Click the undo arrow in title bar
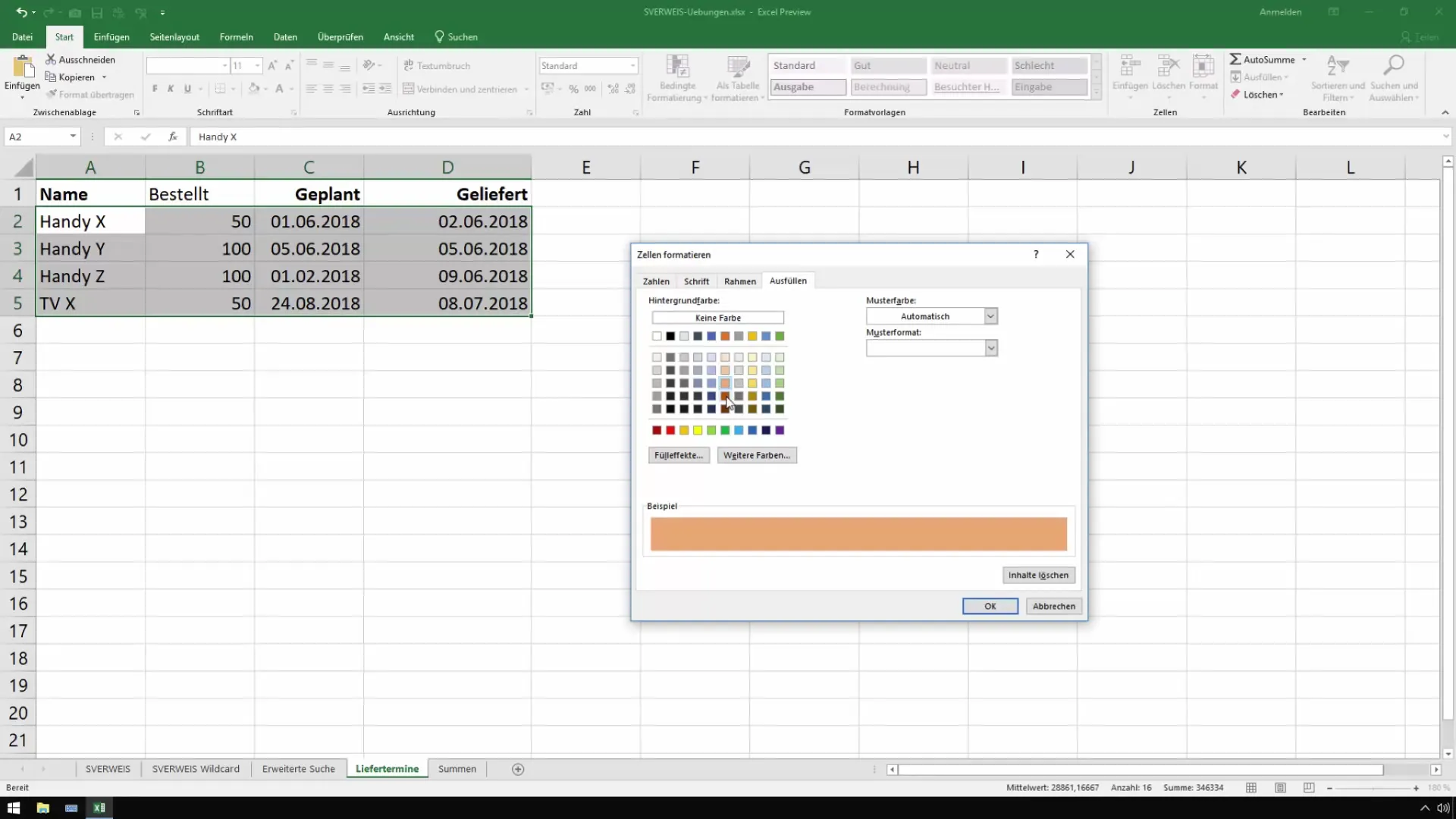Image resolution: width=1456 pixels, height=819 pixels. coord(21,12)
